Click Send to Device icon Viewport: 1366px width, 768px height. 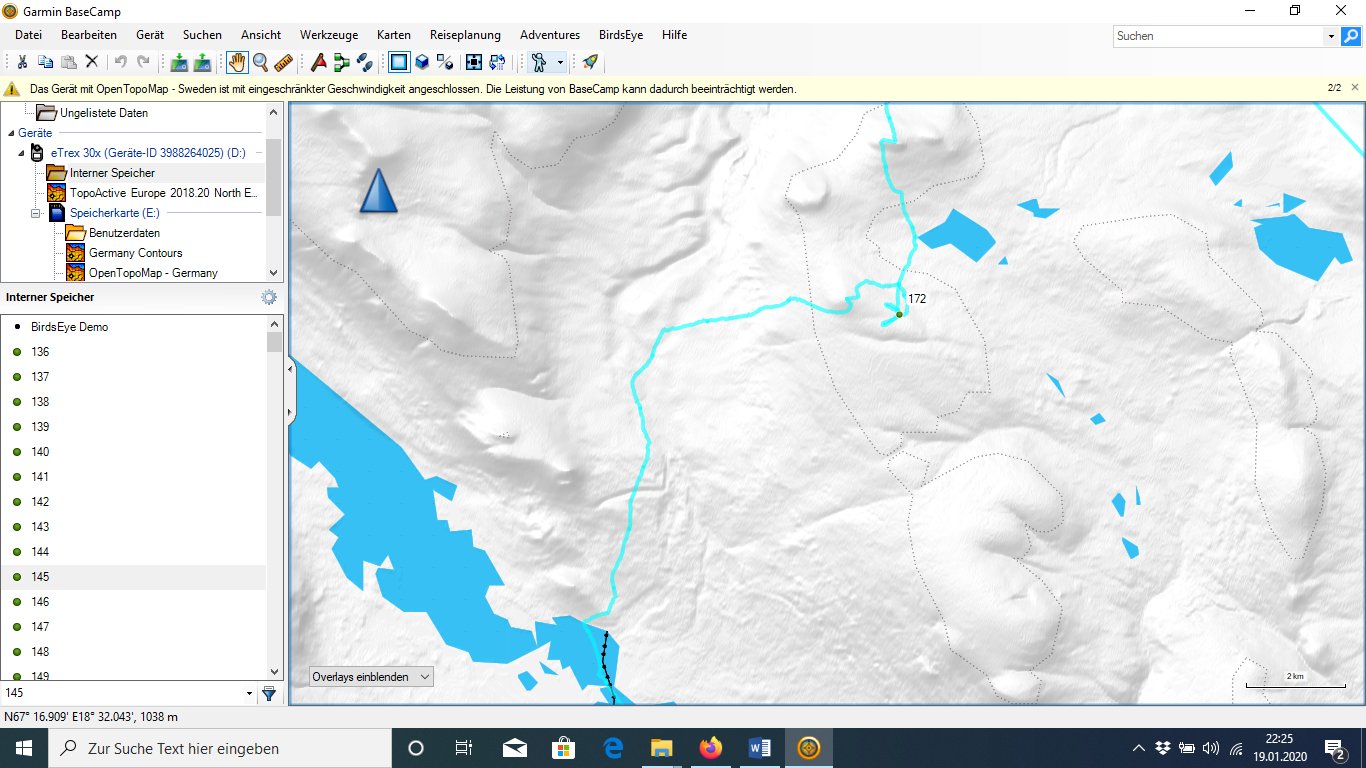pyautogui.click(x=179, y=62)
